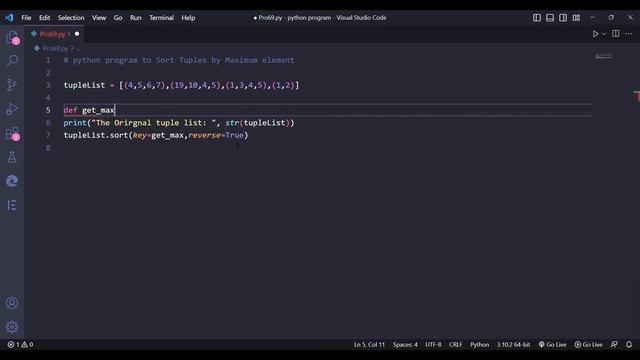Expand the run options dropdown arrow
The width and height of the screenshot is (640, 360).
[x=604, y=34]
